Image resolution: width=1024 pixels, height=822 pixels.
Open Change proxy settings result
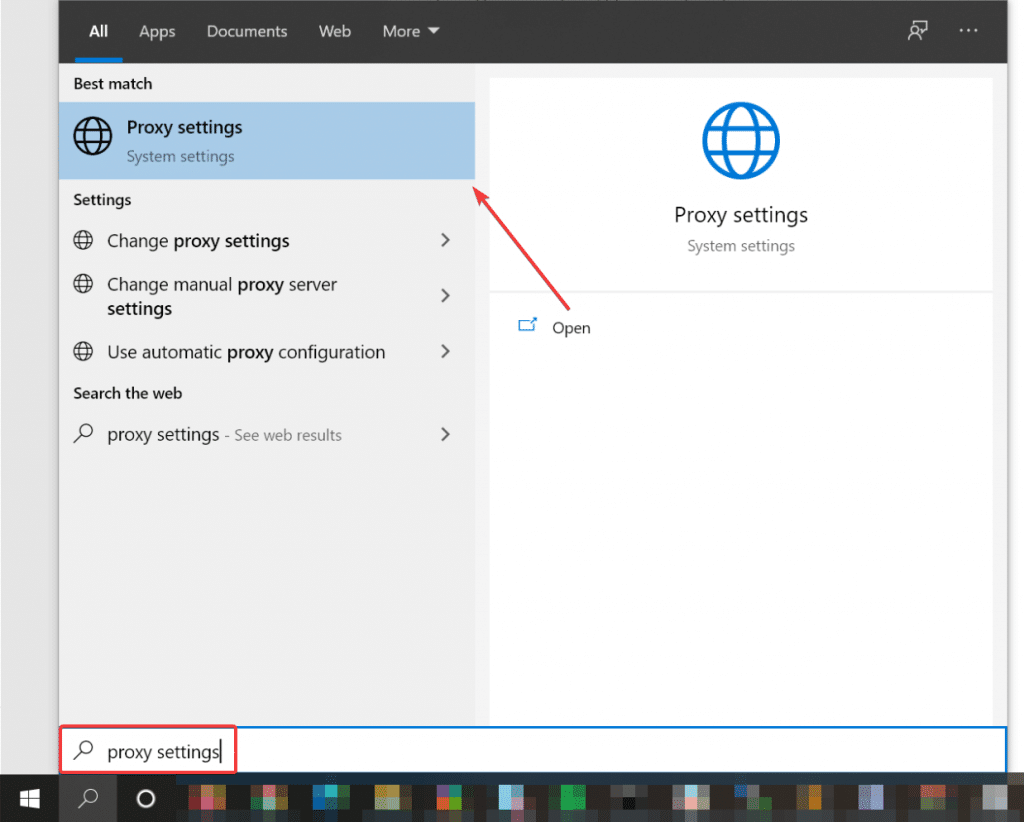coord(197,240)
